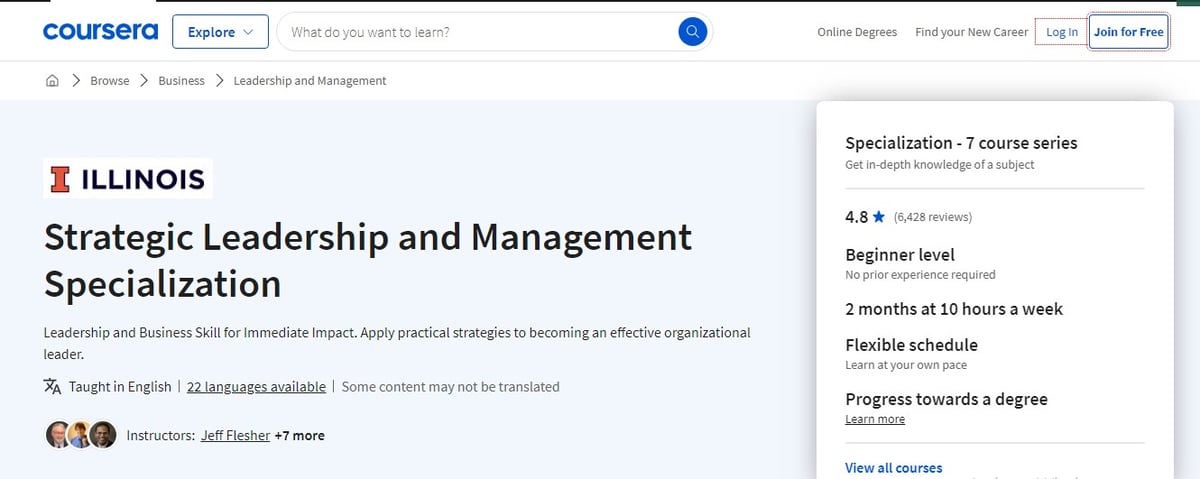Click the blue search magnifier button
The width and height of the screenshot is (1200, 479).
tap(693, 32)
